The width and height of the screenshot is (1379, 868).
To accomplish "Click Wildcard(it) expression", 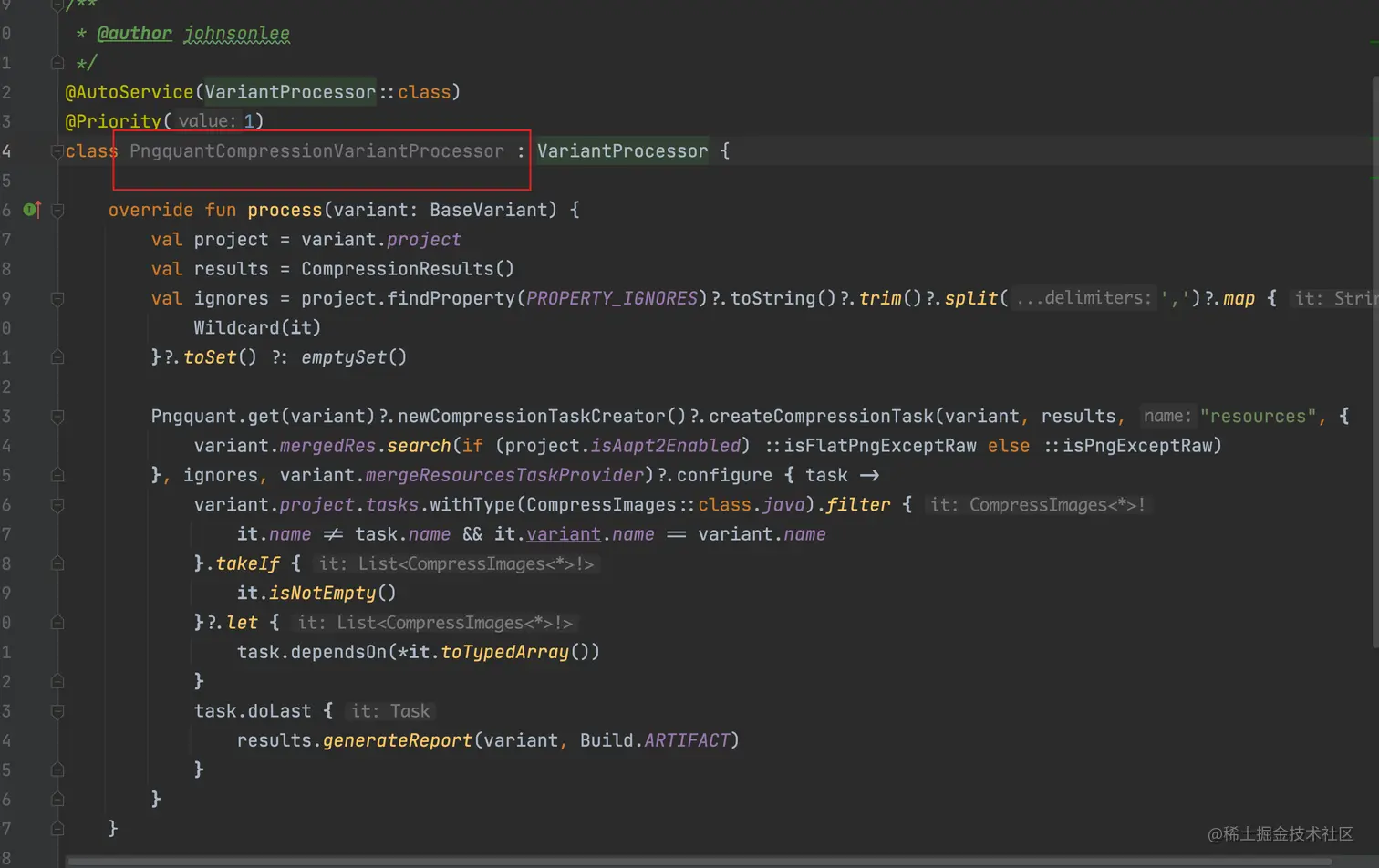I will pyautogui.click(x=257, y=328).
